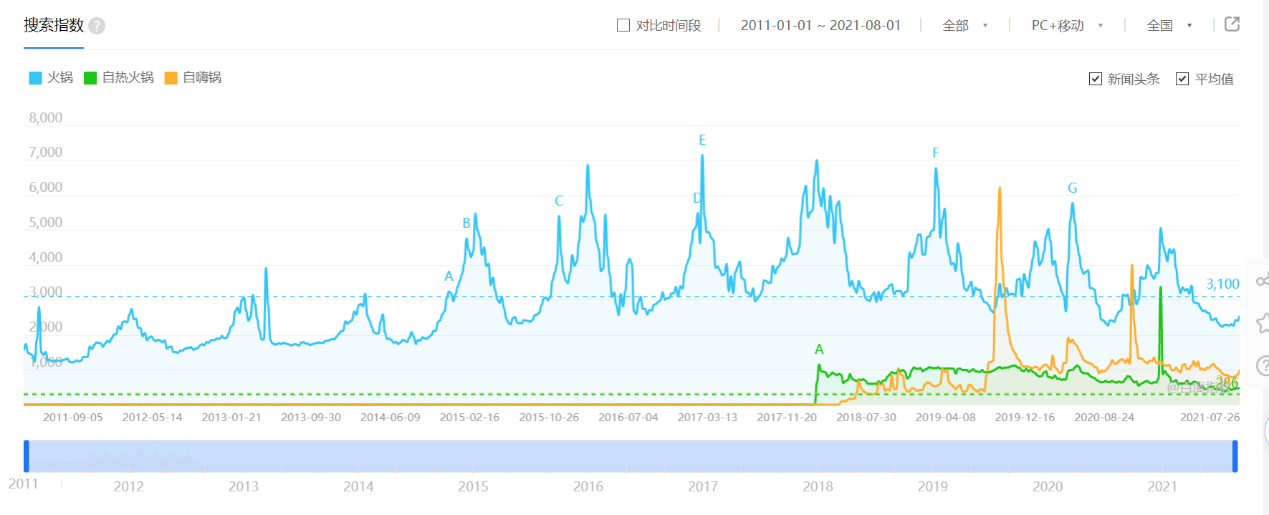Expand the PC+移动 dropdown
The image size is (1269, 515).
(1067, 25)
